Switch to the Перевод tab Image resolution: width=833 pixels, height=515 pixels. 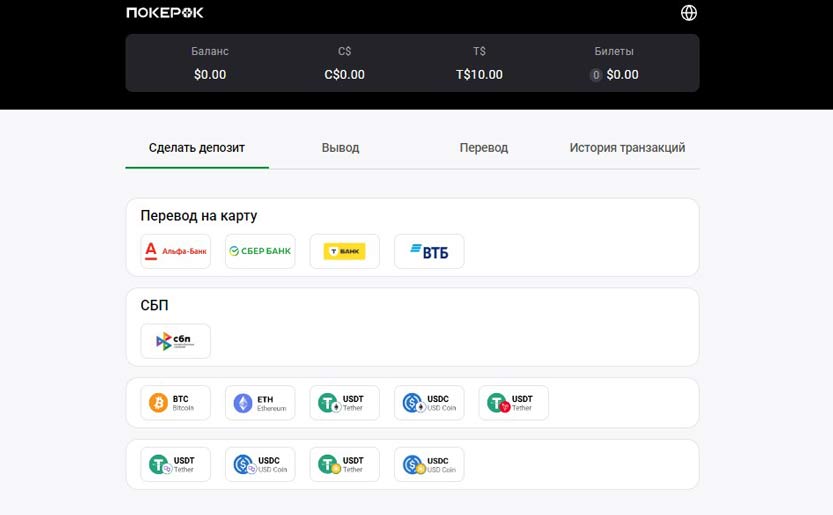[x=484, y=148]
